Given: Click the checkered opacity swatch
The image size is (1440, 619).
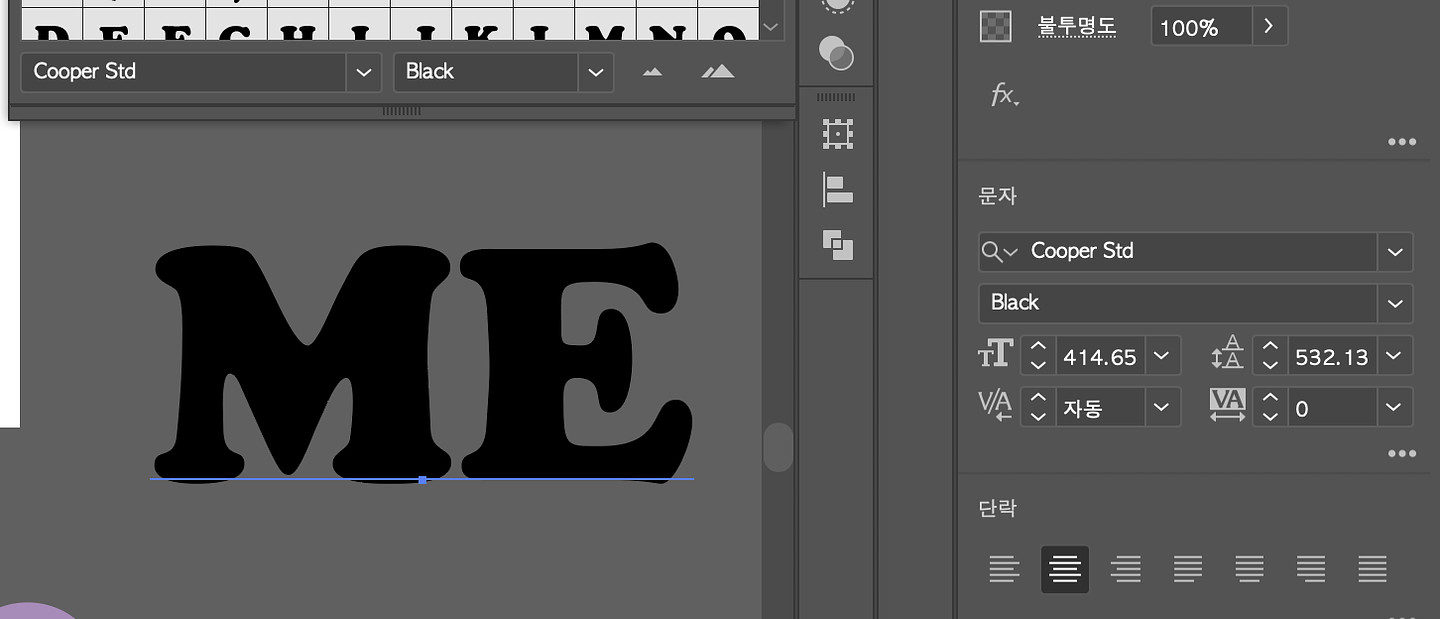Looking at the screenshot, I should (x=996, y=27).
